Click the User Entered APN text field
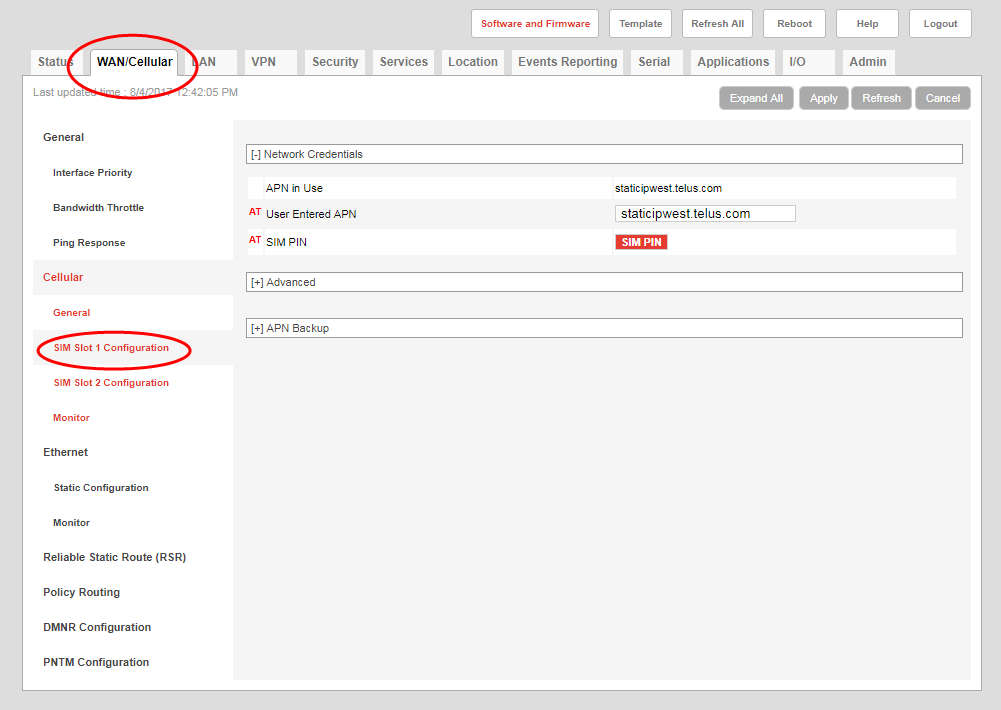 (x=705, y=214)
